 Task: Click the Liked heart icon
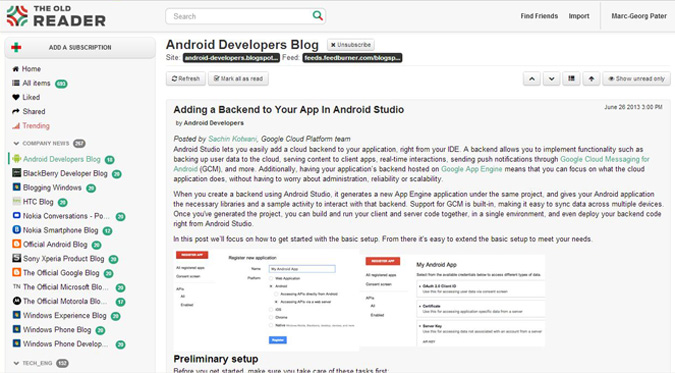click(16, 97)
